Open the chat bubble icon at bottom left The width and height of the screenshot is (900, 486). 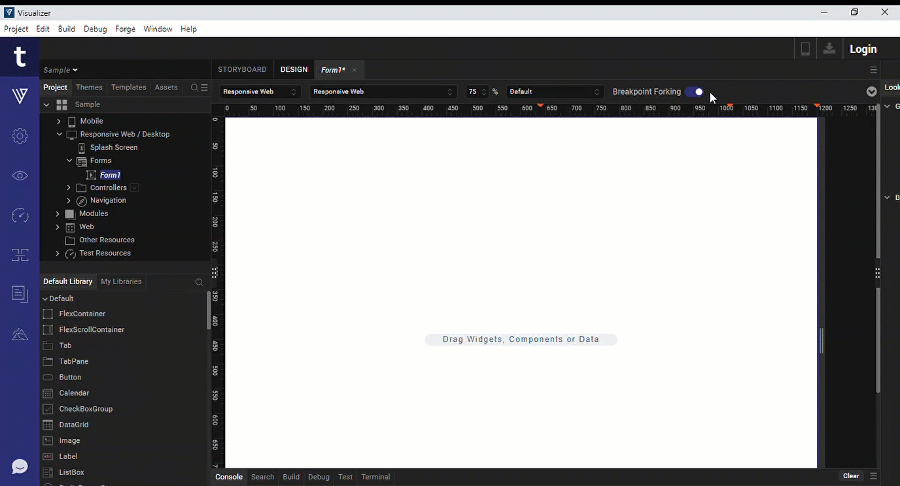(20, 466)
